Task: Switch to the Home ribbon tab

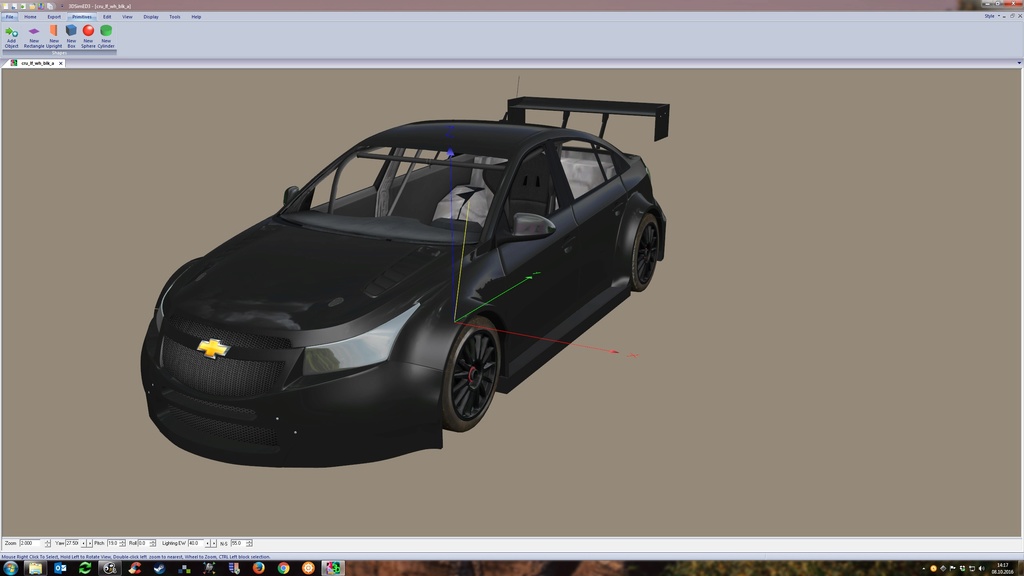Action: 30,17
